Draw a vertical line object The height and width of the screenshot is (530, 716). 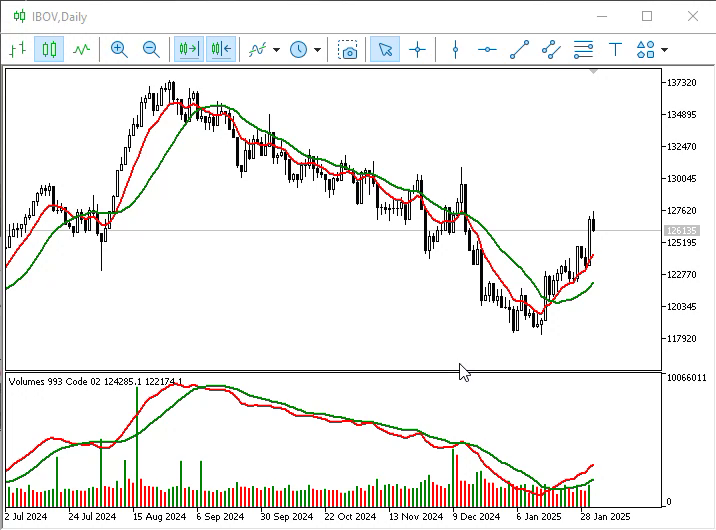[455, 49]
